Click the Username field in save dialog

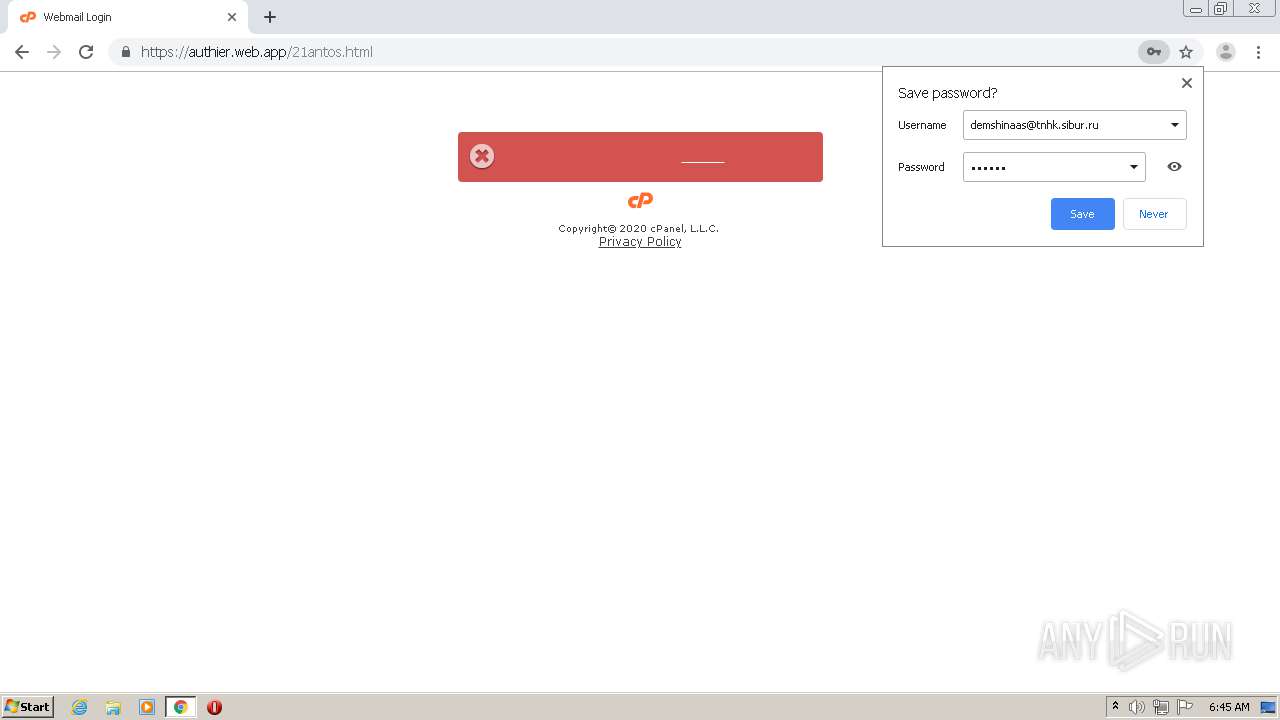1074,125
